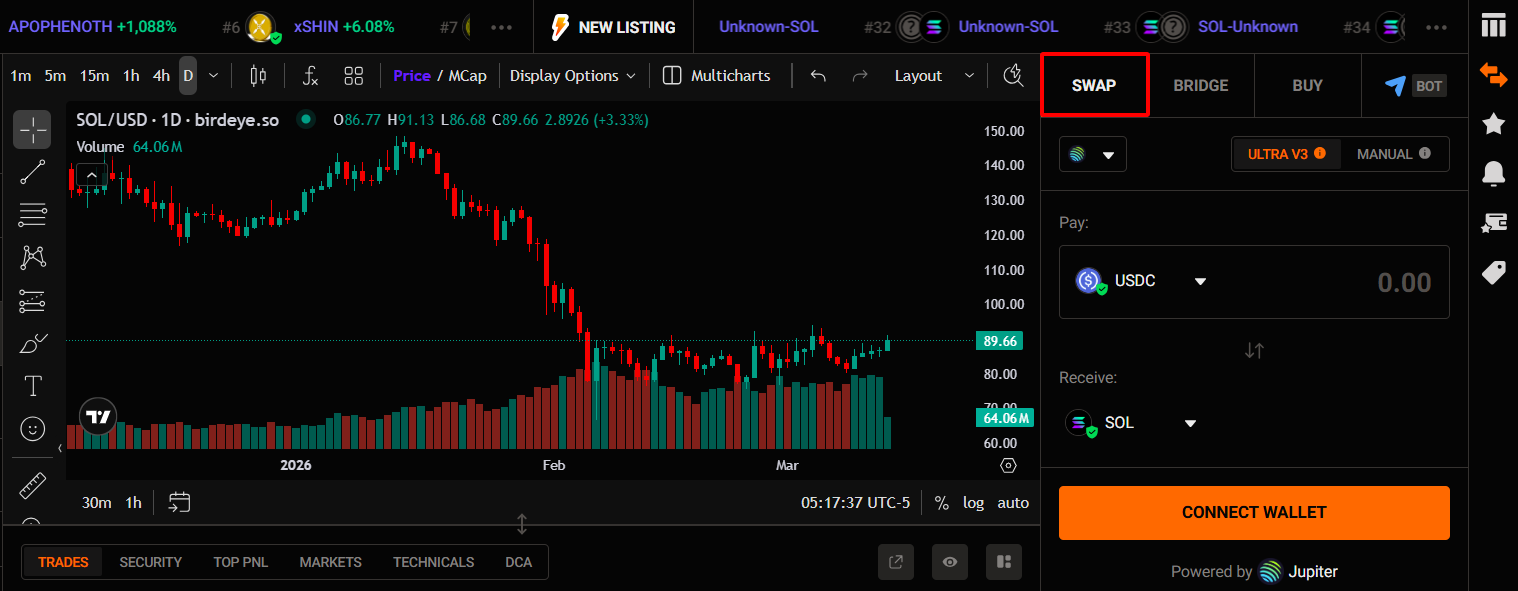Select the ruler measure tool
1518x591 pixels.
click(x=32, y=486)
